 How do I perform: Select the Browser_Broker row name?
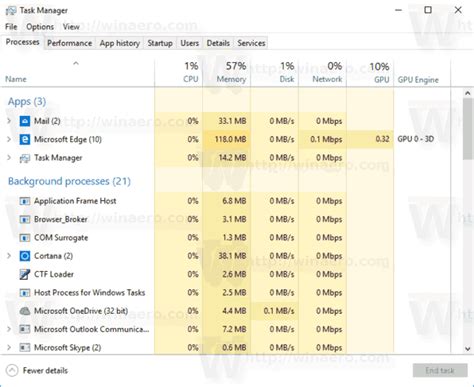pyautogui.click(x=61, y=219)
